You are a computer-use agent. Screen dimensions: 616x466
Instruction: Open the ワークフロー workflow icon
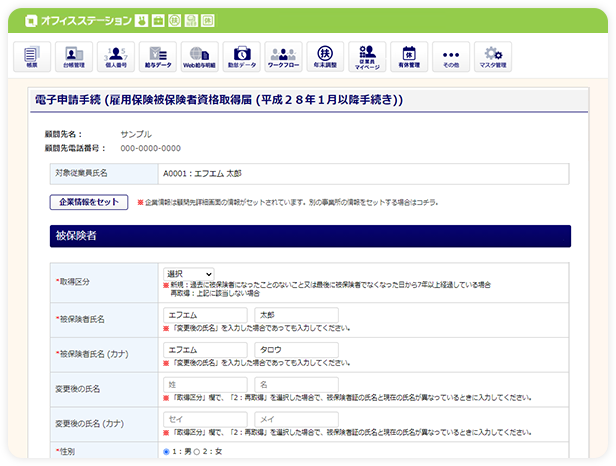pyautogui.click(x=283, y=57)
